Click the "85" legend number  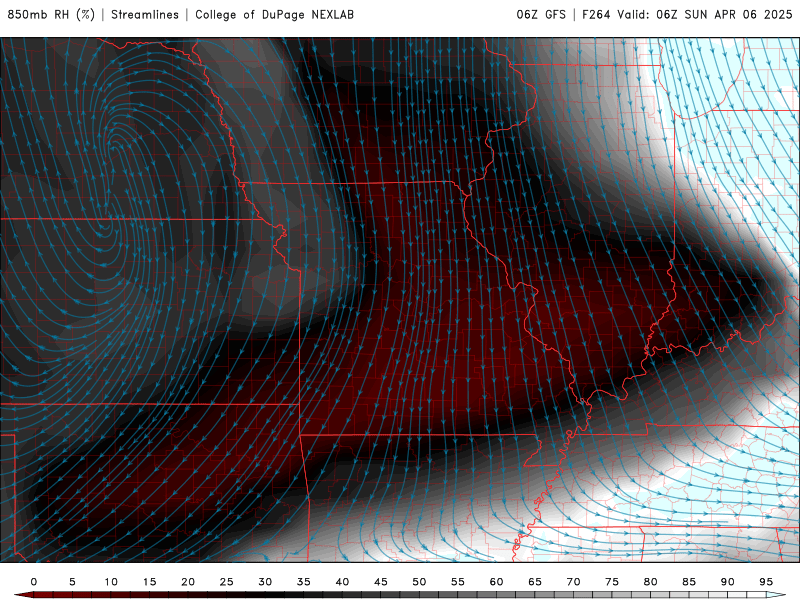click(689, 582)
